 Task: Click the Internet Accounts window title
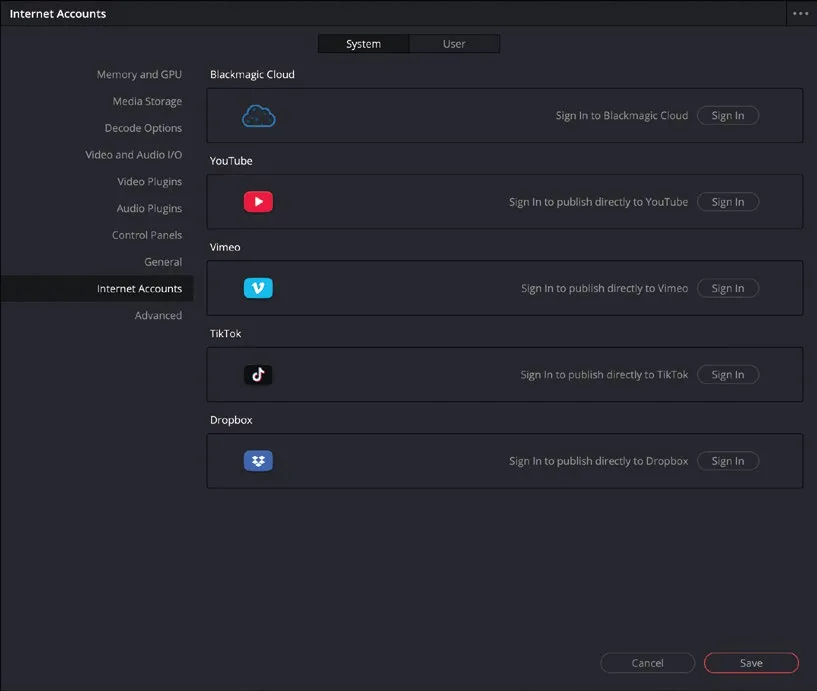click(57, 14)
